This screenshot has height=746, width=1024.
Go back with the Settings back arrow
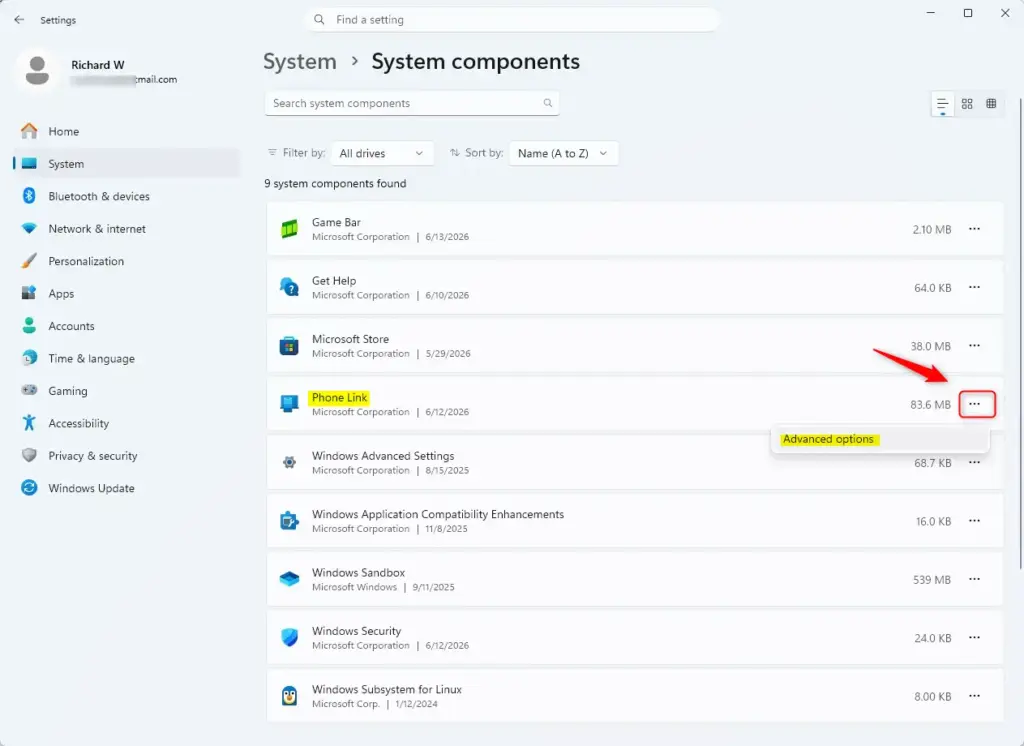click(19, 20)
